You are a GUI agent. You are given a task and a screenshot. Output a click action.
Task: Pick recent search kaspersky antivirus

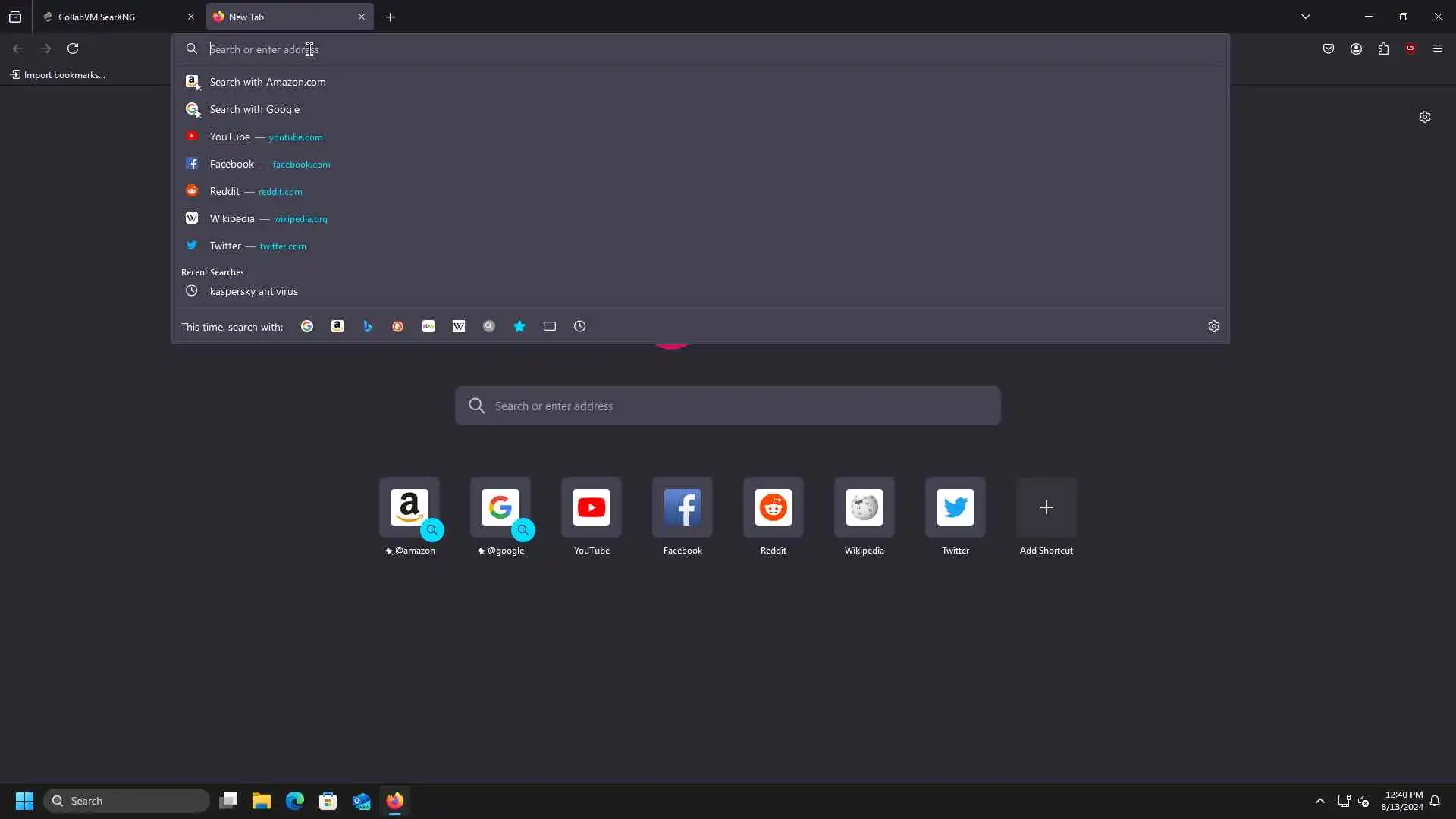pyautogui.click(x=253, y=291)
